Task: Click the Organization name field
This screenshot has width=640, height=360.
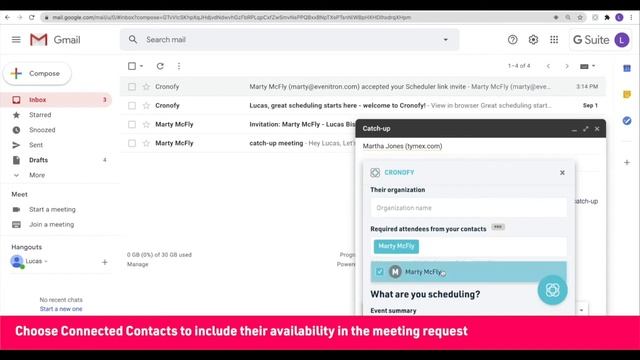Action: point(469,208)
